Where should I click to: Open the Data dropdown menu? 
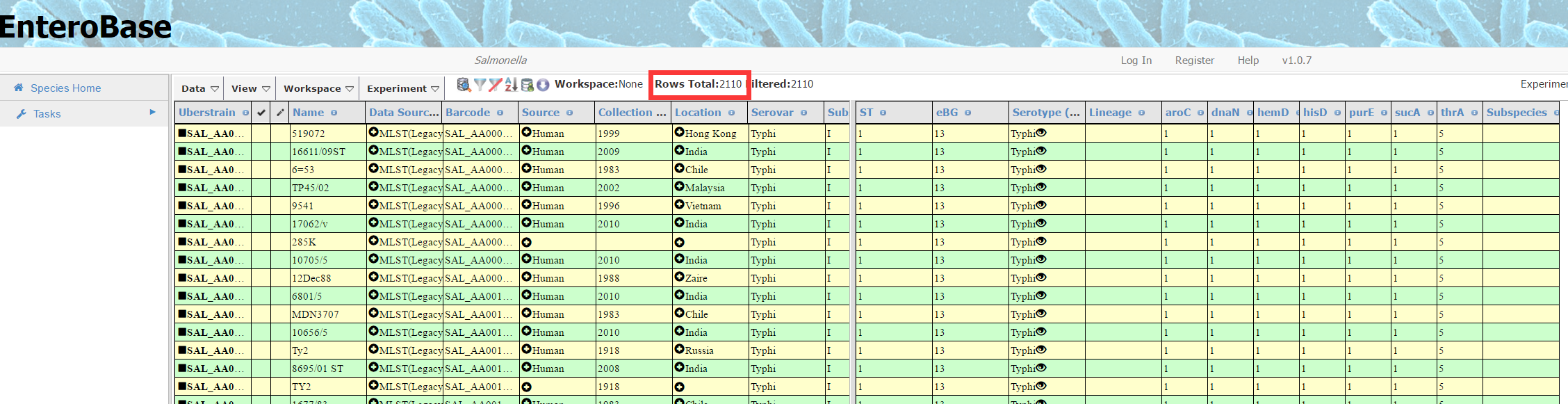(199, 88)
